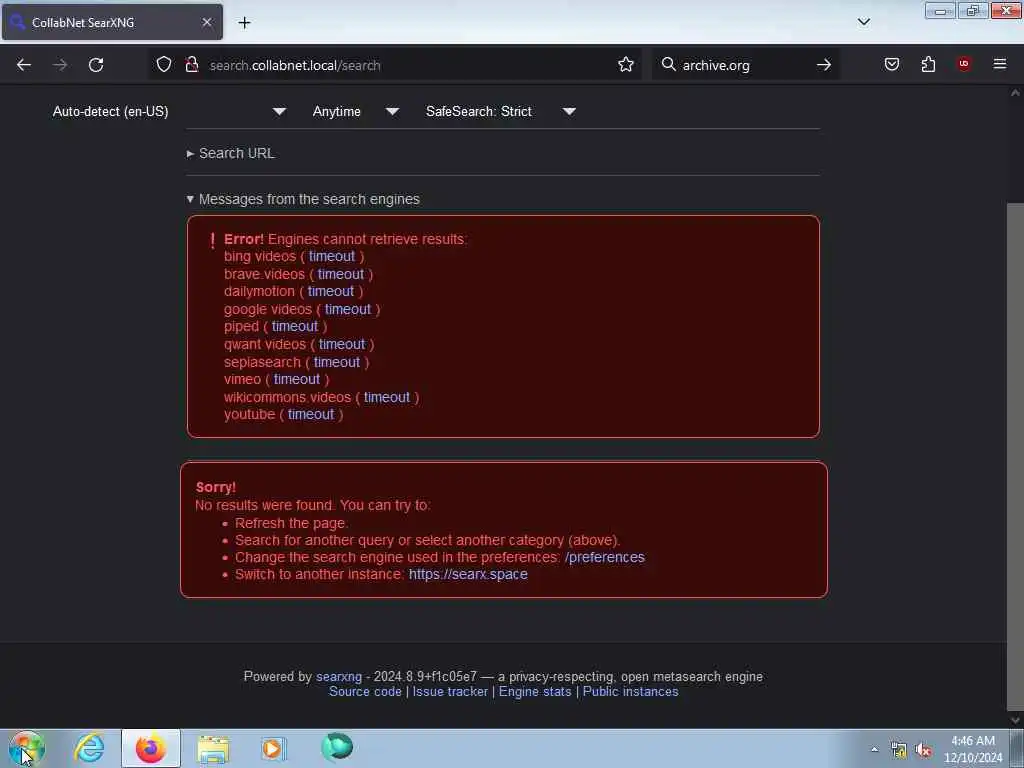Bookmark this page with the star

pos(626,64)
